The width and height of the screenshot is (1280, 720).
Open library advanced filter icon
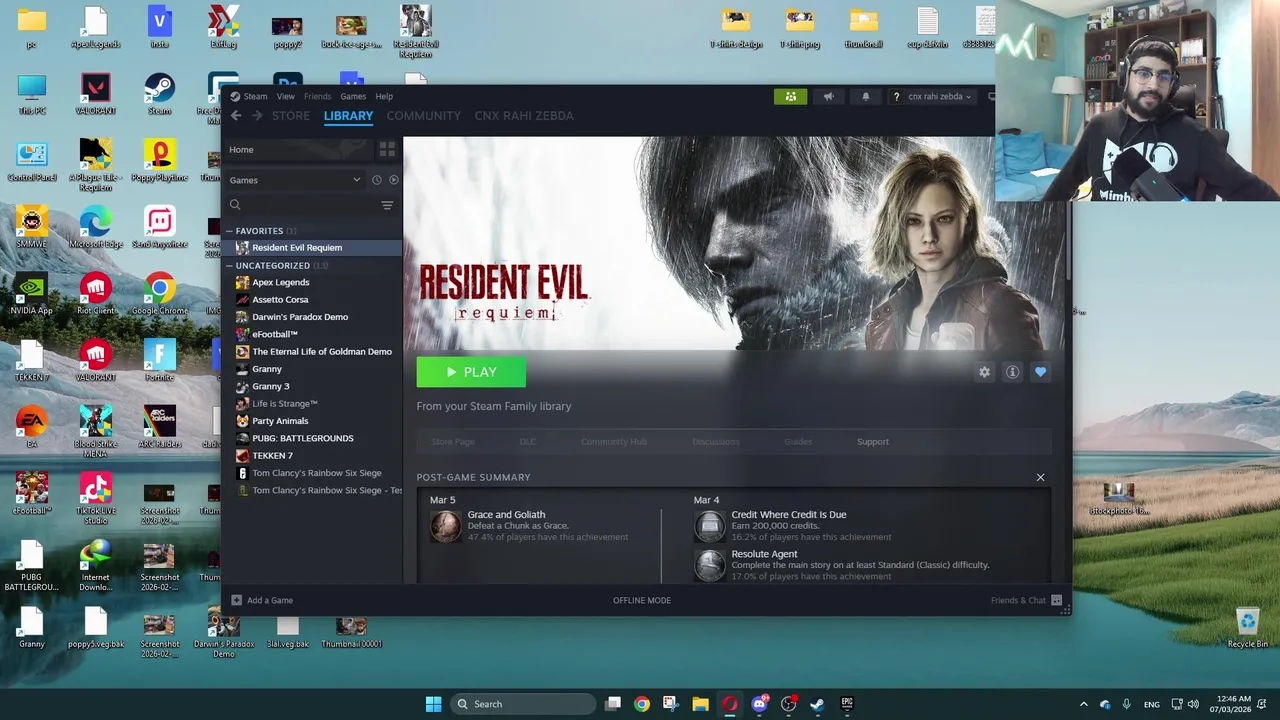pos(387,205)
